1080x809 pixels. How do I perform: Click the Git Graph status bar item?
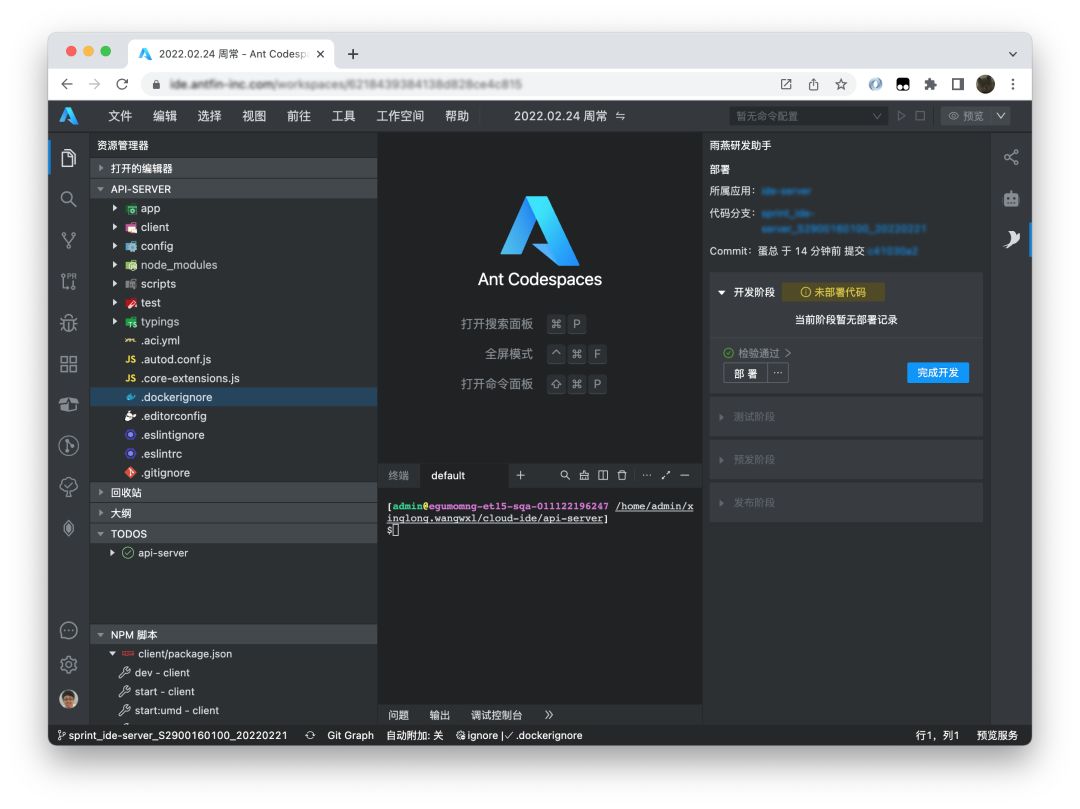point(350,735)
